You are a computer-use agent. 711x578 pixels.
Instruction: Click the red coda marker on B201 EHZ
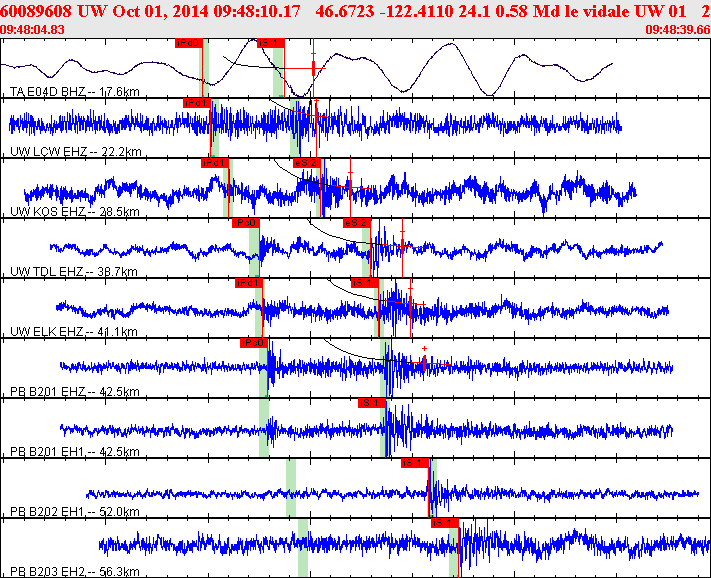point(424,363)
